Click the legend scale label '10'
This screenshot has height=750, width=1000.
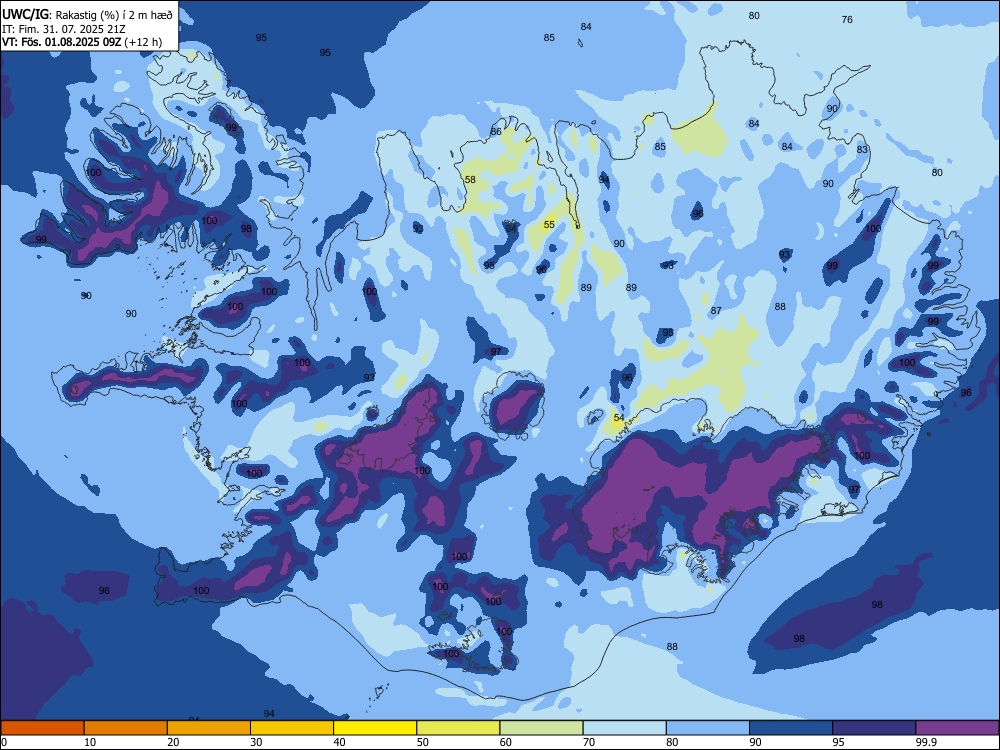(x=90, y=742)
